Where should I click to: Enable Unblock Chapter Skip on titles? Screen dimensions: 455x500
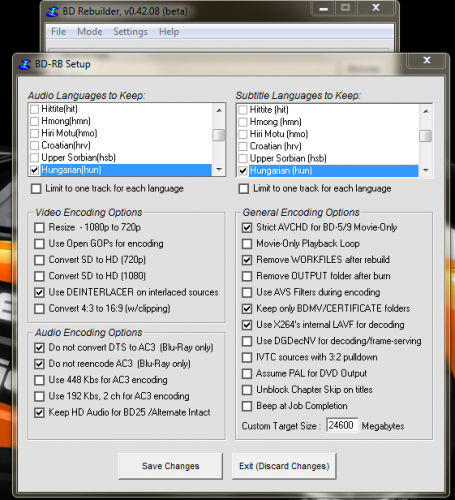[247, 390]
